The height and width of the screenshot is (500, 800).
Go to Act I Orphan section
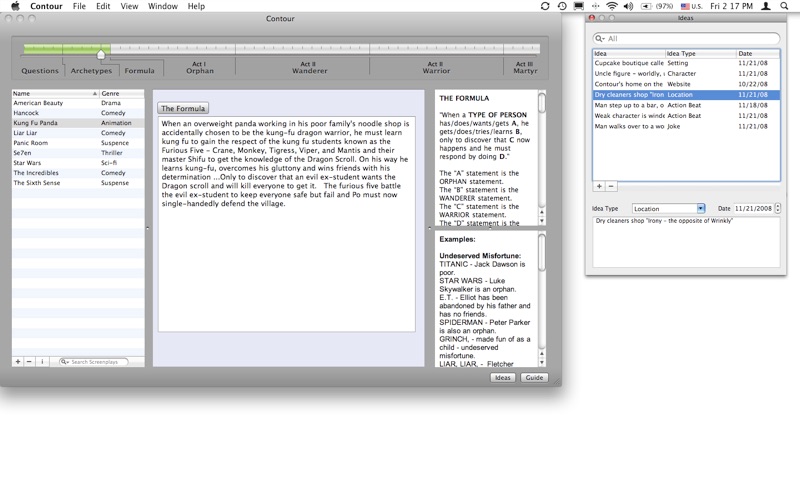tap(199, 67)
